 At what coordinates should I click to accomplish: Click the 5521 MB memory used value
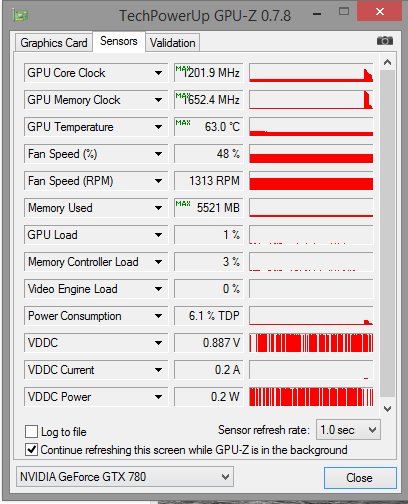pos(209,208)
